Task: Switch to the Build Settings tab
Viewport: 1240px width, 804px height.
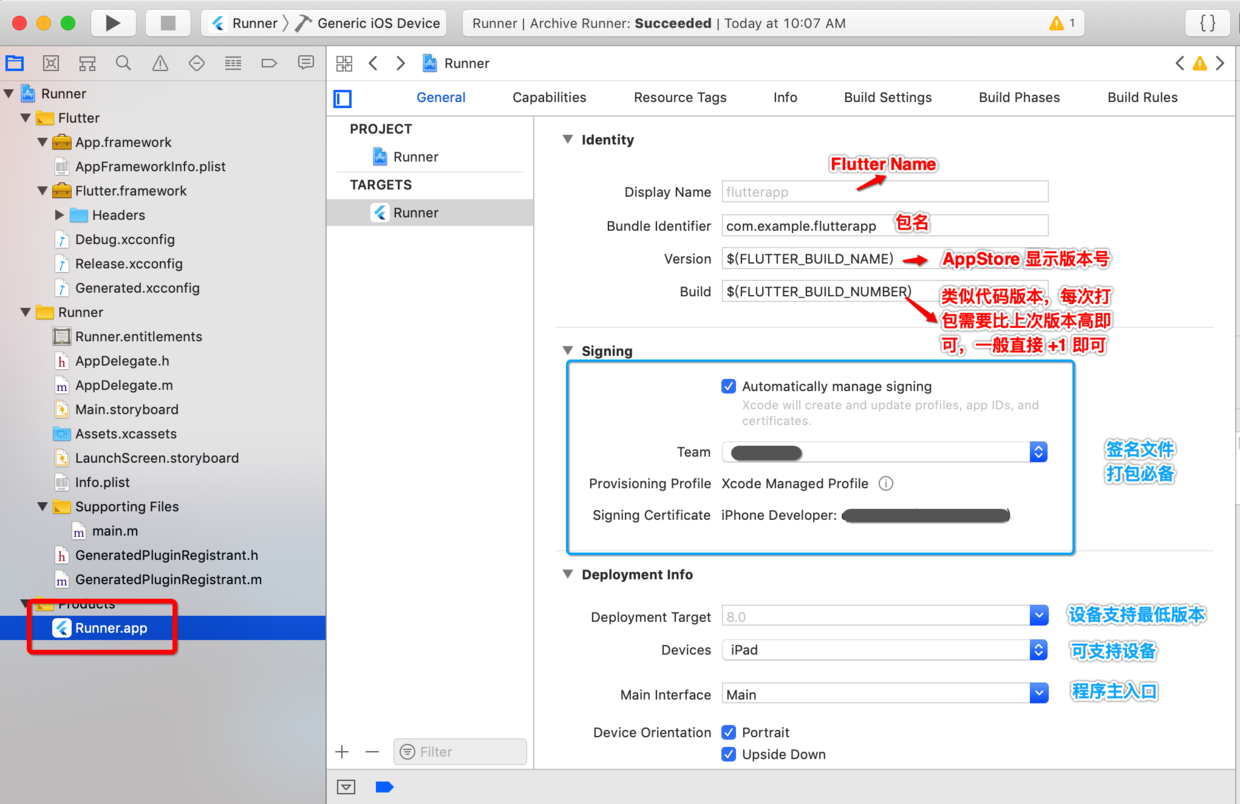Action: pos(888,98)
